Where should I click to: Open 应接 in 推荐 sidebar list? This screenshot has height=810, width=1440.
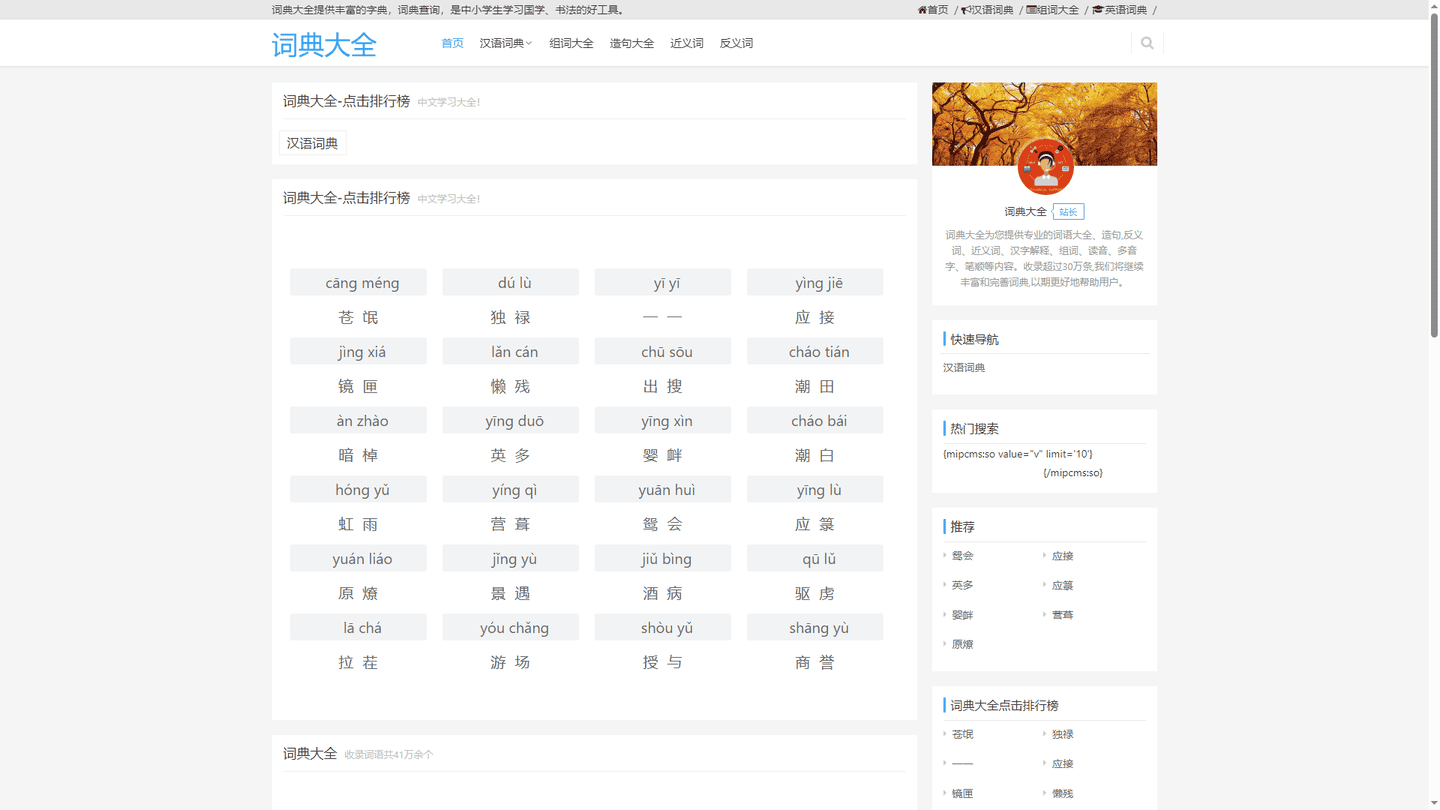(1062, 556)
